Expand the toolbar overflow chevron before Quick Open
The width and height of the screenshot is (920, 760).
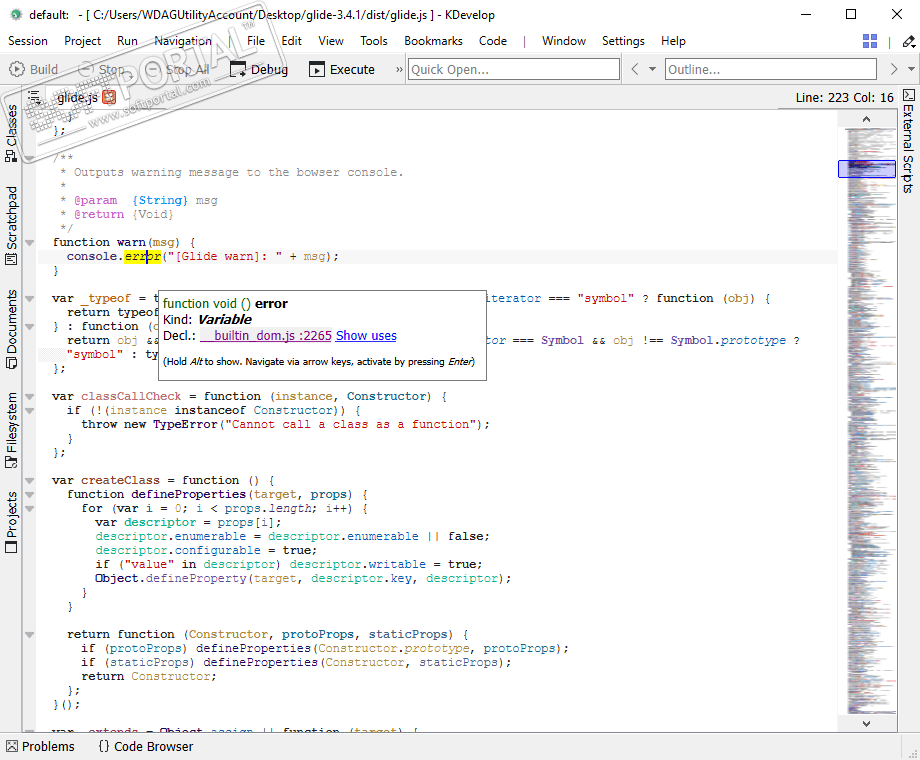pos(399,69)
